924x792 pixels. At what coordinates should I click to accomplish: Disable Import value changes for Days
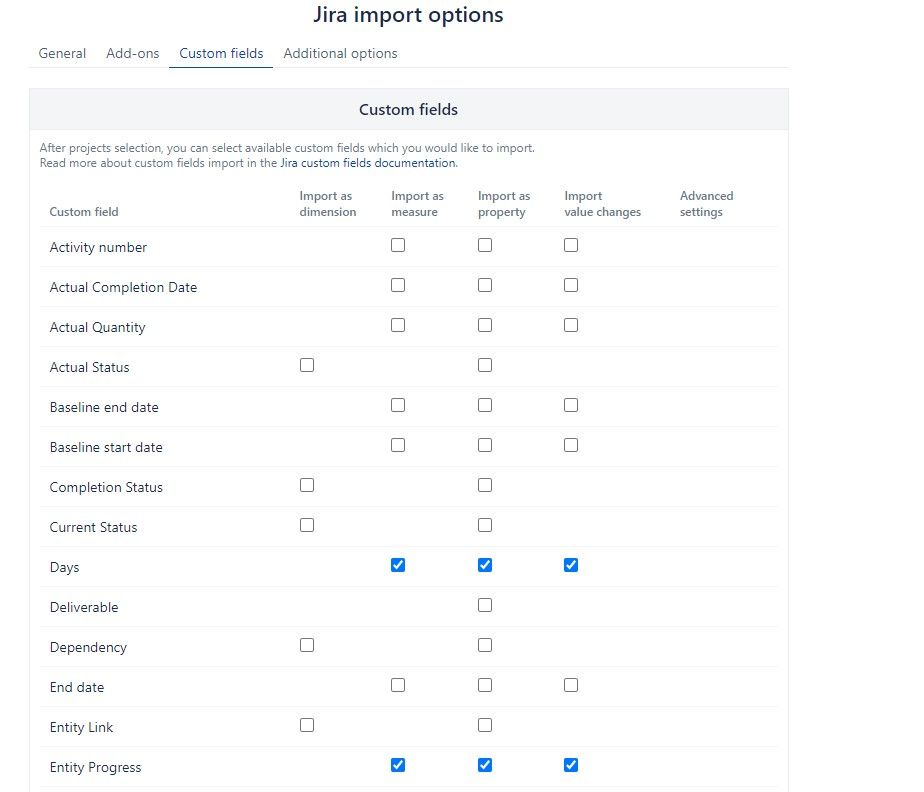tap(571, 565)
